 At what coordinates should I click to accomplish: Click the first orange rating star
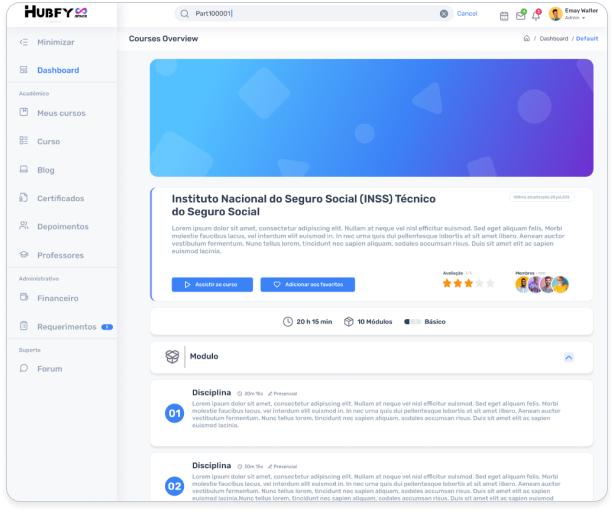(447, 283)
